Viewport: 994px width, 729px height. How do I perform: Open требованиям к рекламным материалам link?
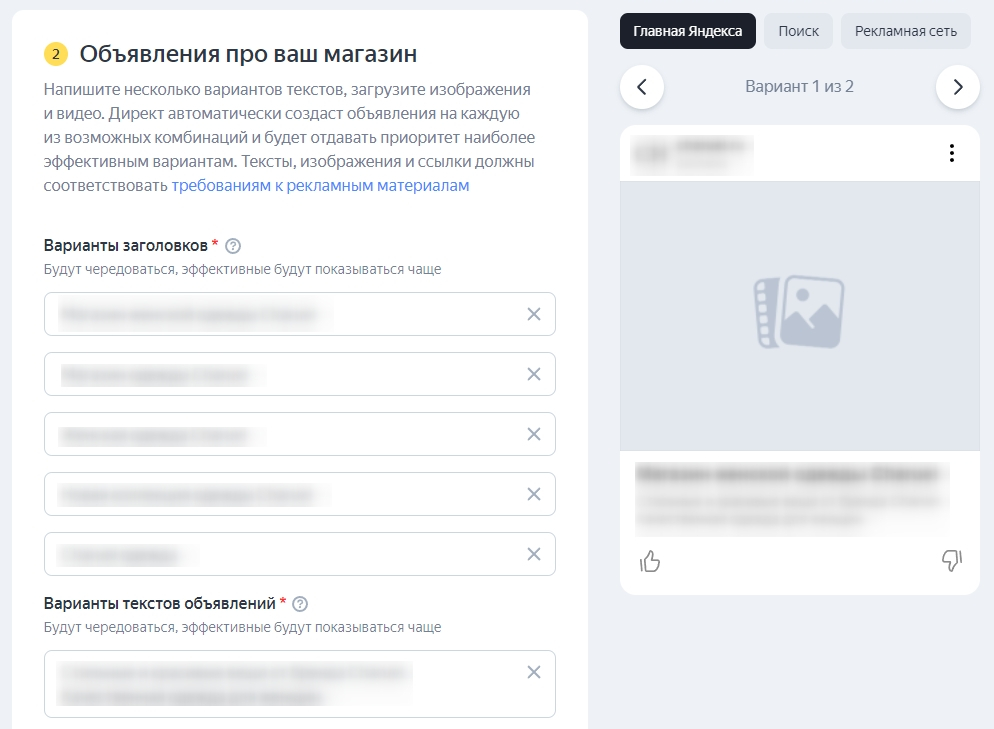tap(320, 186)
